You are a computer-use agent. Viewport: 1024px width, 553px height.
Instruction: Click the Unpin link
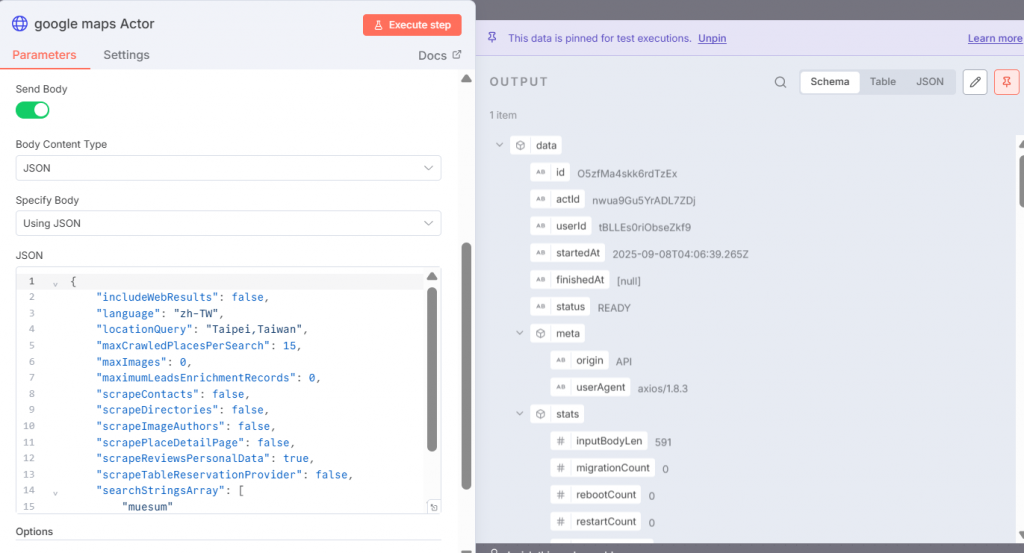pos(712,38)
